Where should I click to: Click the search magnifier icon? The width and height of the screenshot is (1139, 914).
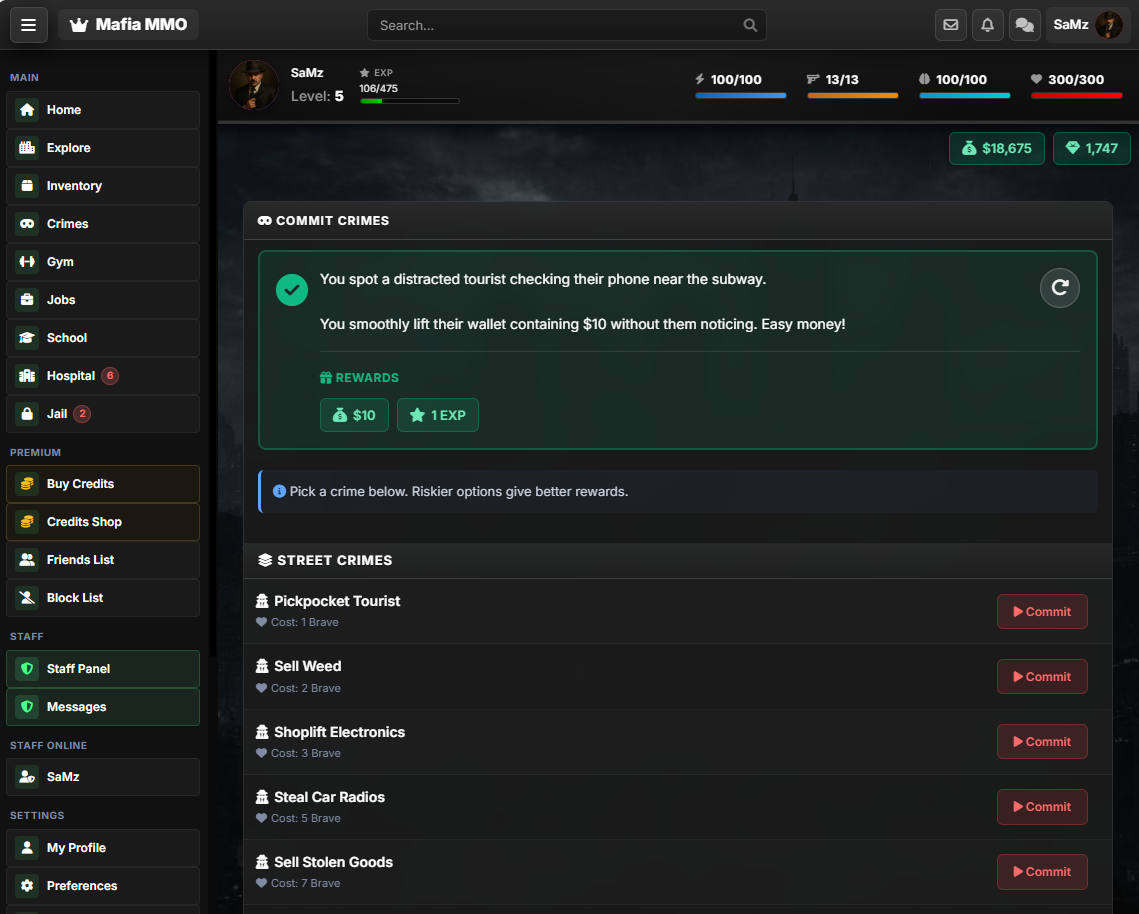point(750,25)
